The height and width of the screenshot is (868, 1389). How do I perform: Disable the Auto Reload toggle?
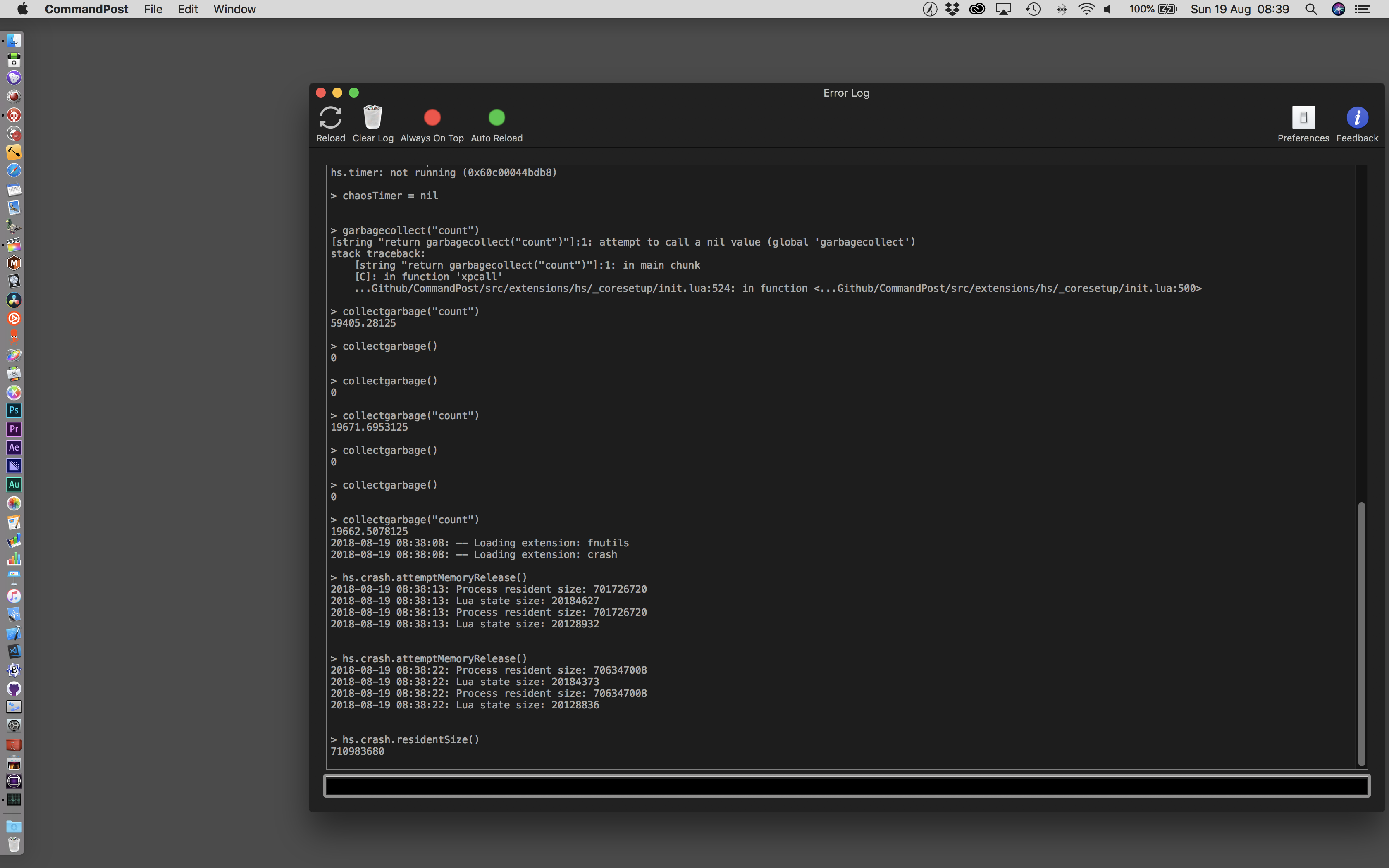pyautogui.click(x=496, y=118)
